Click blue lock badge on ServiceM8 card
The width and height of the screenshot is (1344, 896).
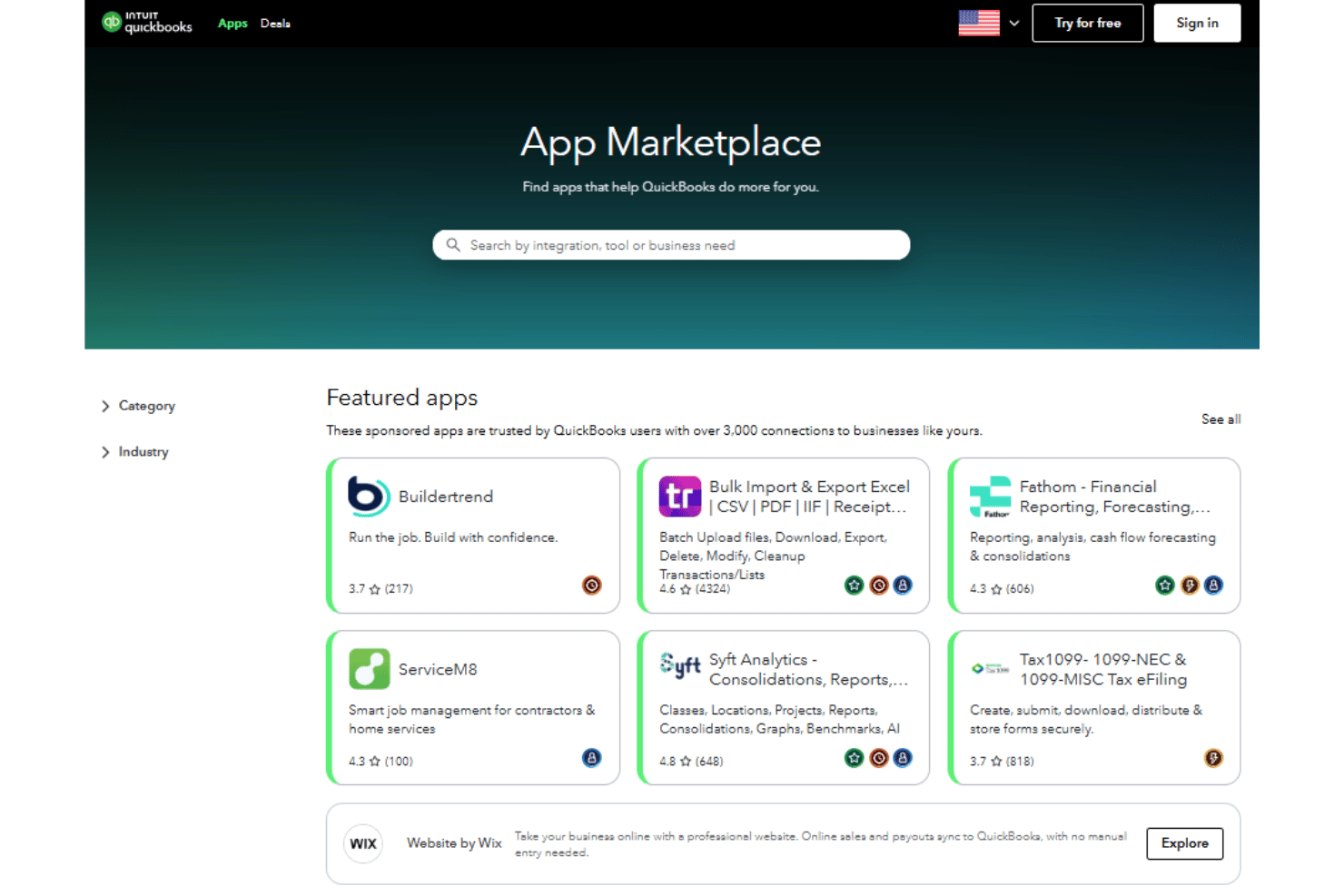[x=592, y=758]
